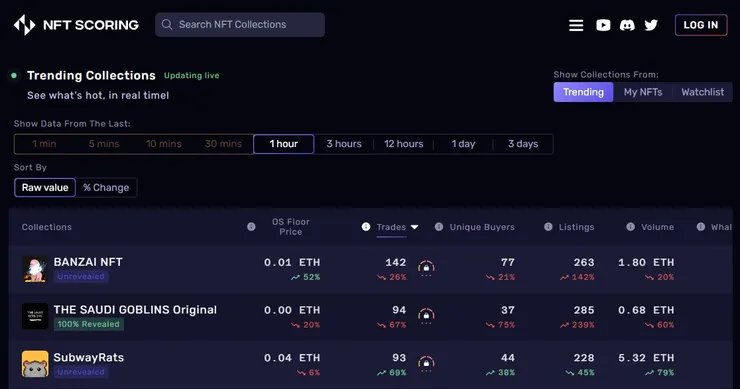This screenshot has height=389, width=740.
Task: Sort by Volume column header
Action: 657,227
